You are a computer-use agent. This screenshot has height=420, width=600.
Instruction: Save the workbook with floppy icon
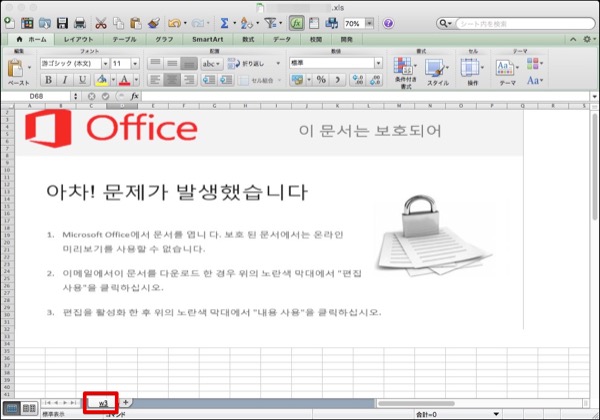pyautogui.click(x=62, y=23)
